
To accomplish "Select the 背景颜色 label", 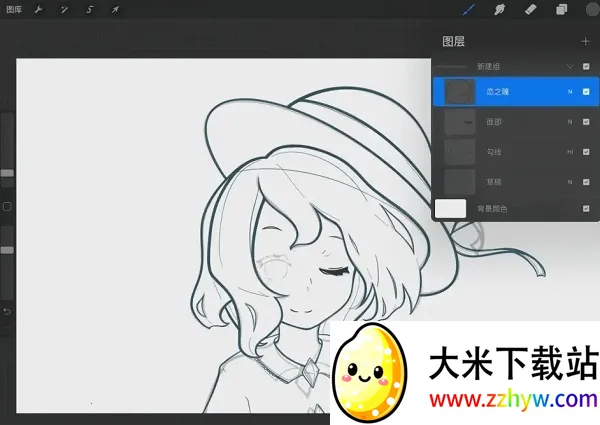I will point(492,209).
